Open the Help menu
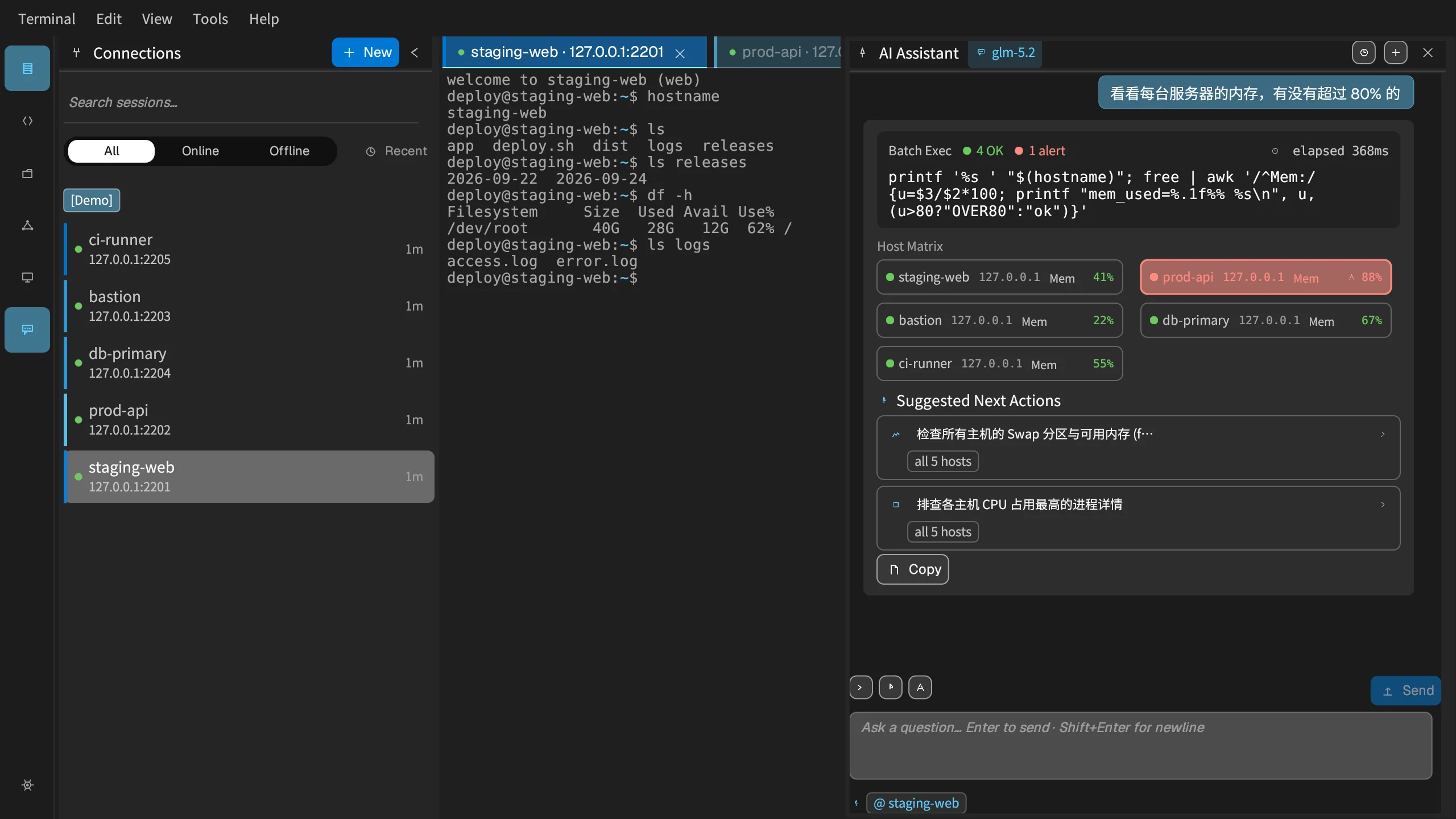This screenshot has width=1456, height=819. tap(264, 19)
